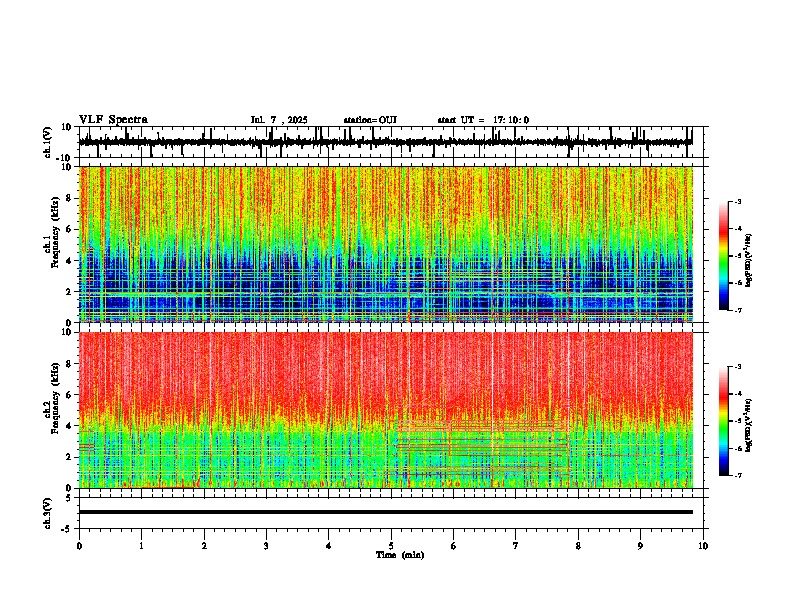Image resolution: width=792 pixels, height=612 pixels.
Task: Click the ch.1 voltage waveform trace panel
Action: click(393, 142)
